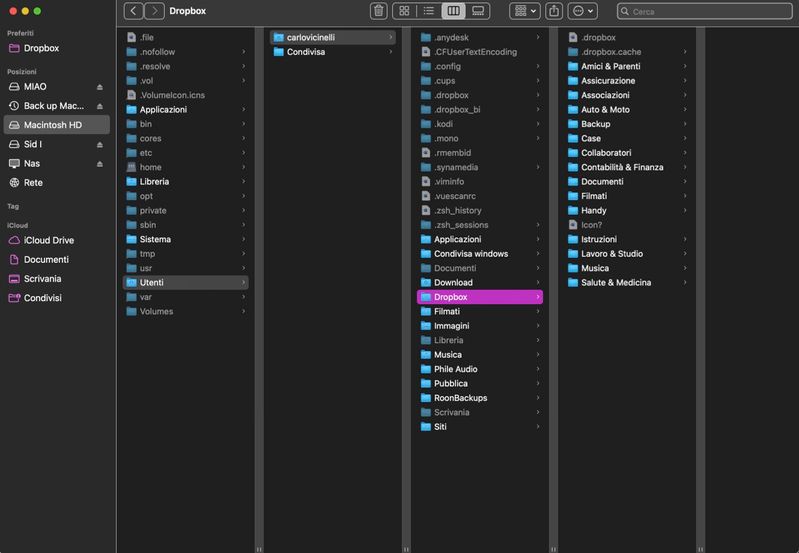Click the home folder icon in first column
The image size is (799, 553).
tap(131, 167)
